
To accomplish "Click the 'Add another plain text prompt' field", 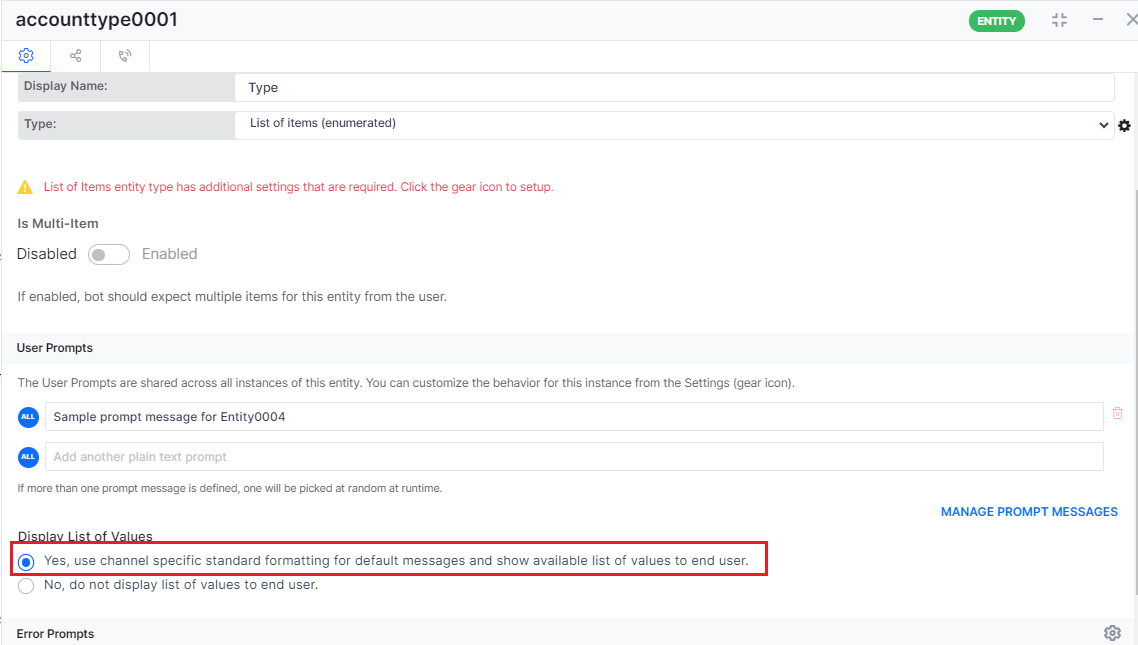I will click(574, 457).
